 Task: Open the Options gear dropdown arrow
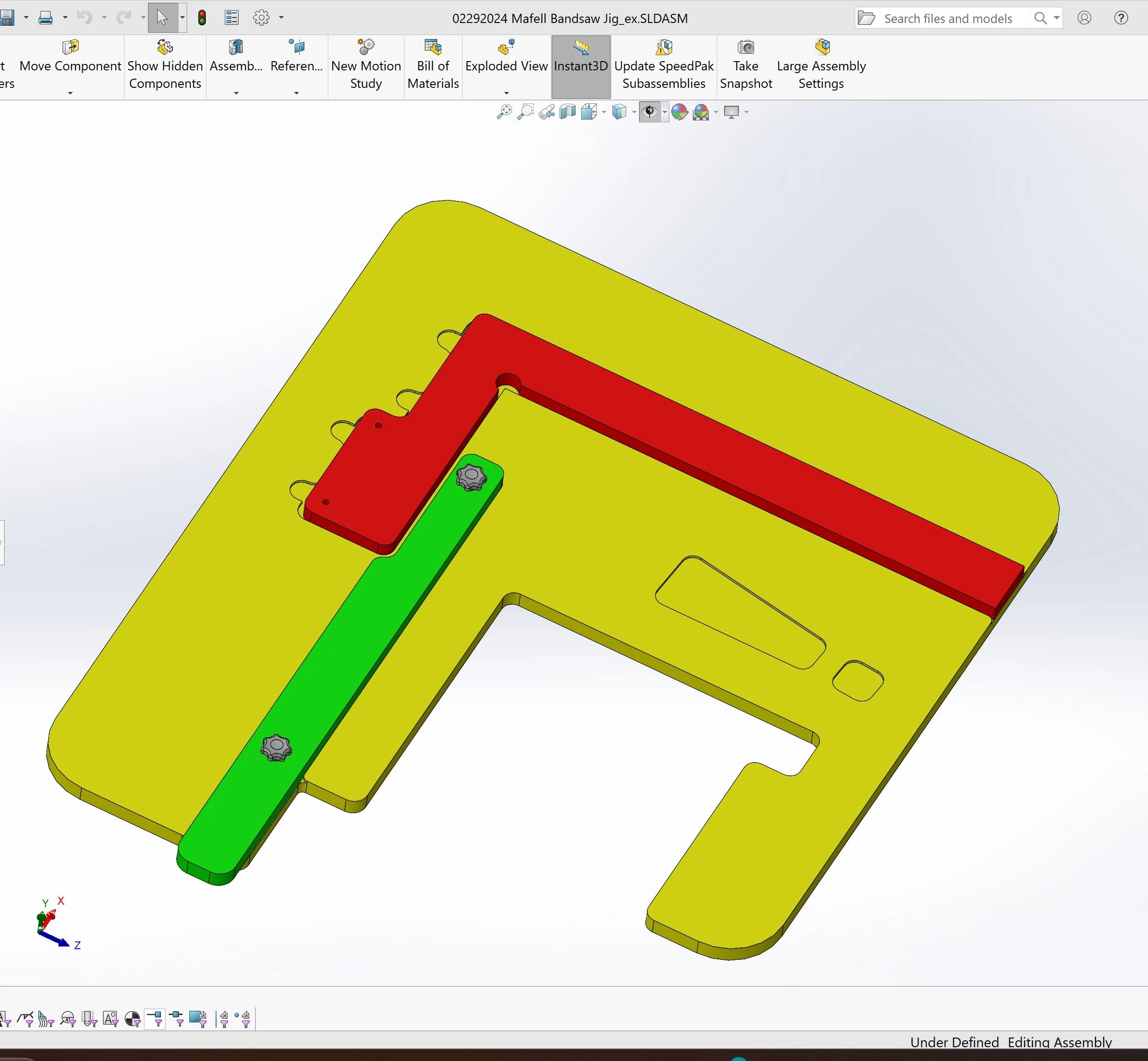[x=281, y=18]
